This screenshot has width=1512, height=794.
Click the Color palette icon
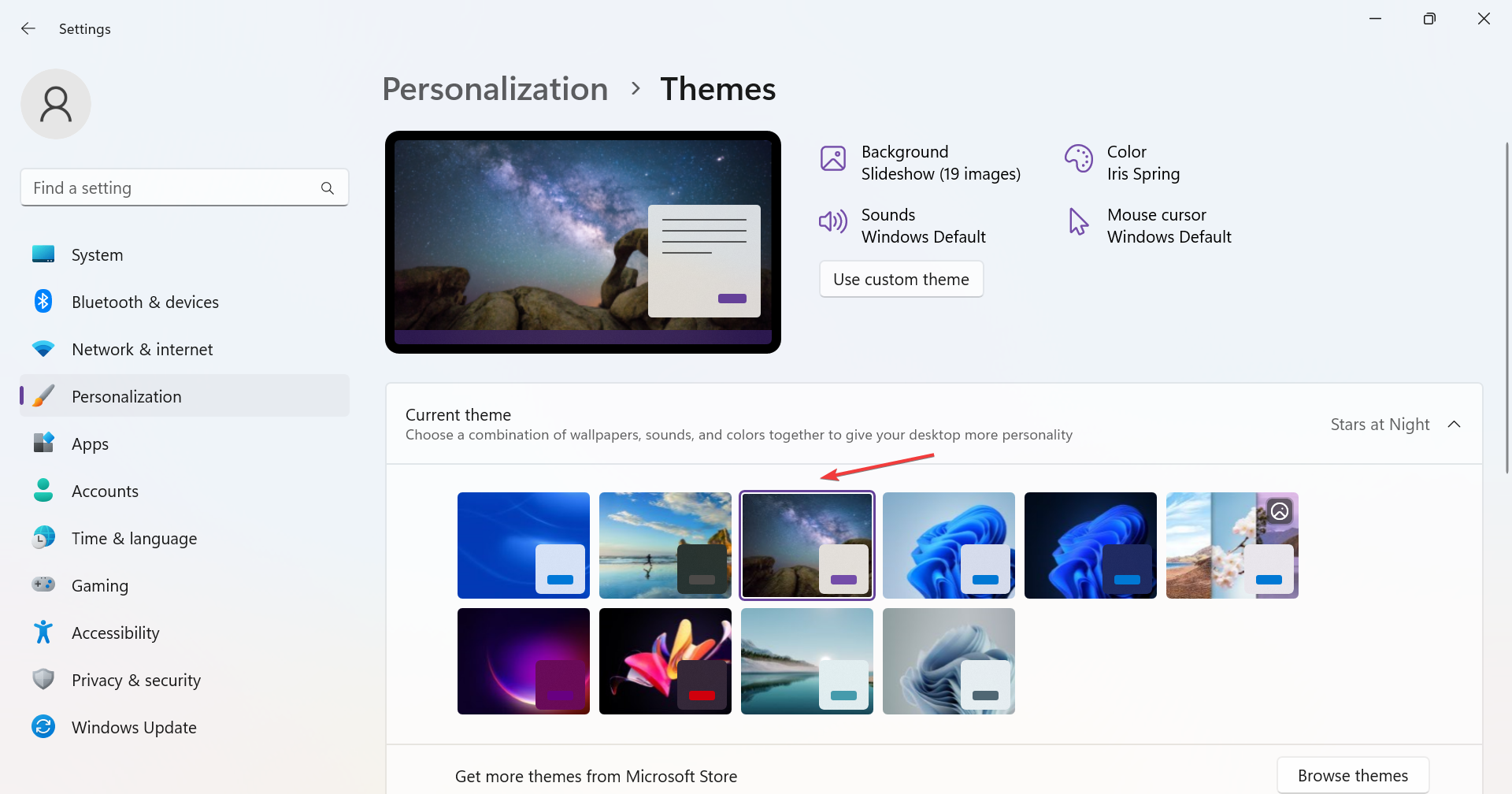coord(1079,158)
